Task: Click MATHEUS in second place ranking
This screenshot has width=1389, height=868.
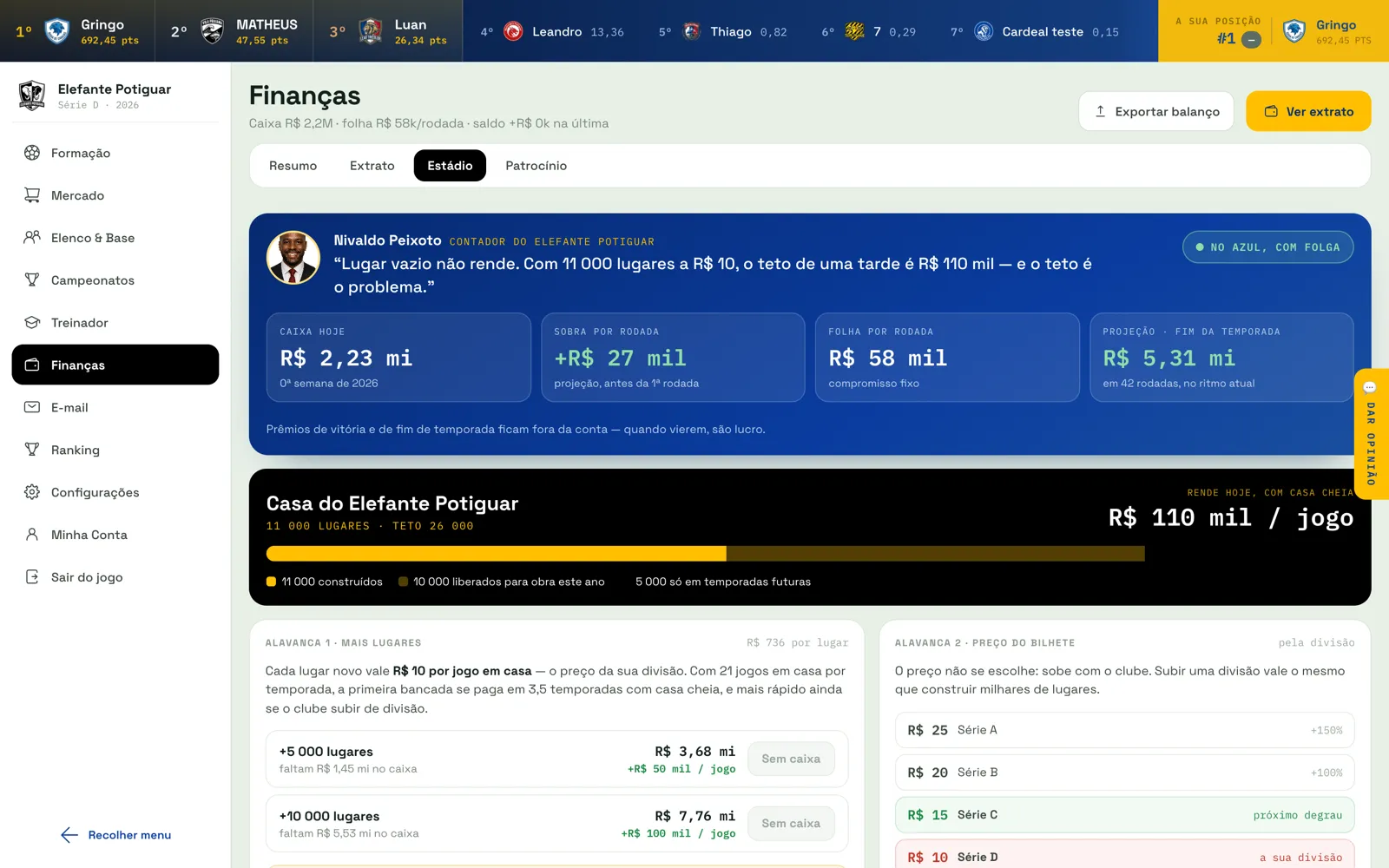Action: tap(234, 31)
